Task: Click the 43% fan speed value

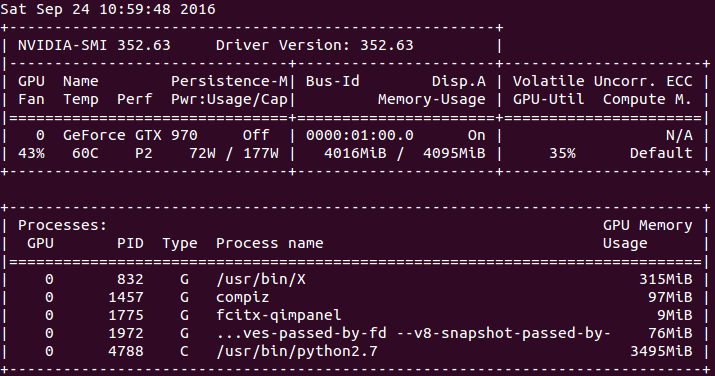Action: (x=31, y=153)
